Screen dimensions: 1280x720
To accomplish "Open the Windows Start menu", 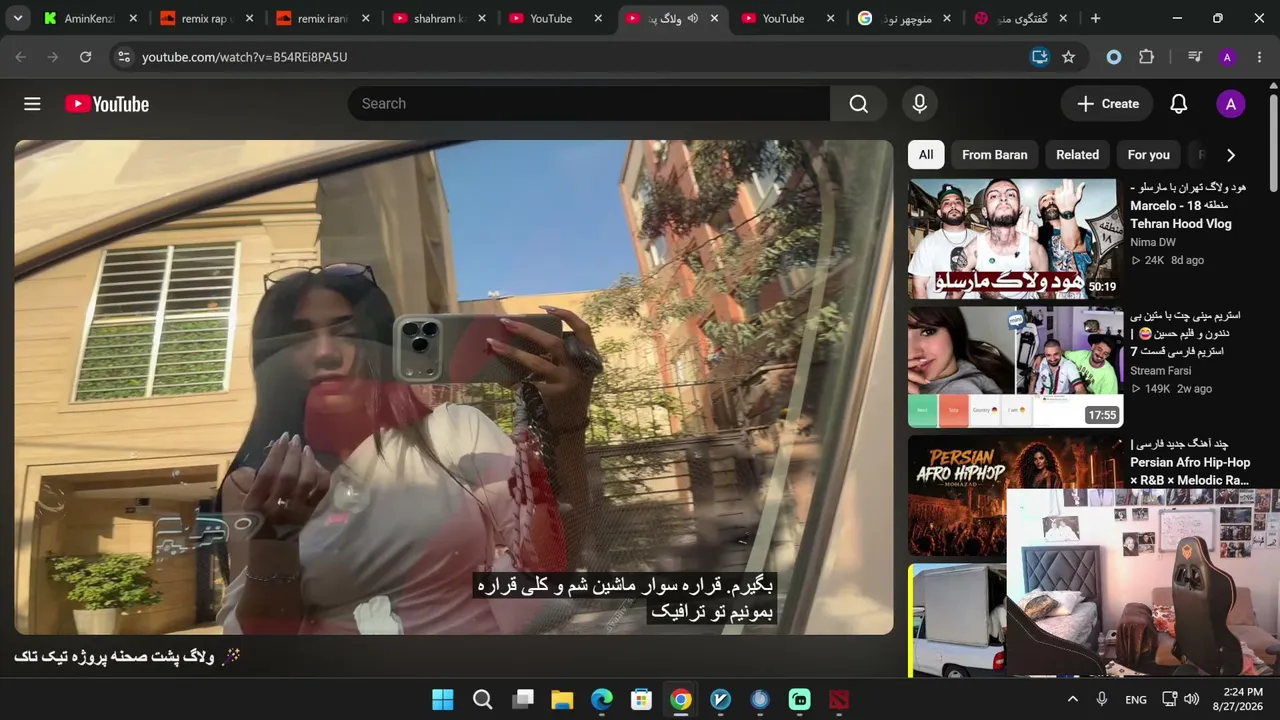I will pyautogui.click(x=442, y=700).
